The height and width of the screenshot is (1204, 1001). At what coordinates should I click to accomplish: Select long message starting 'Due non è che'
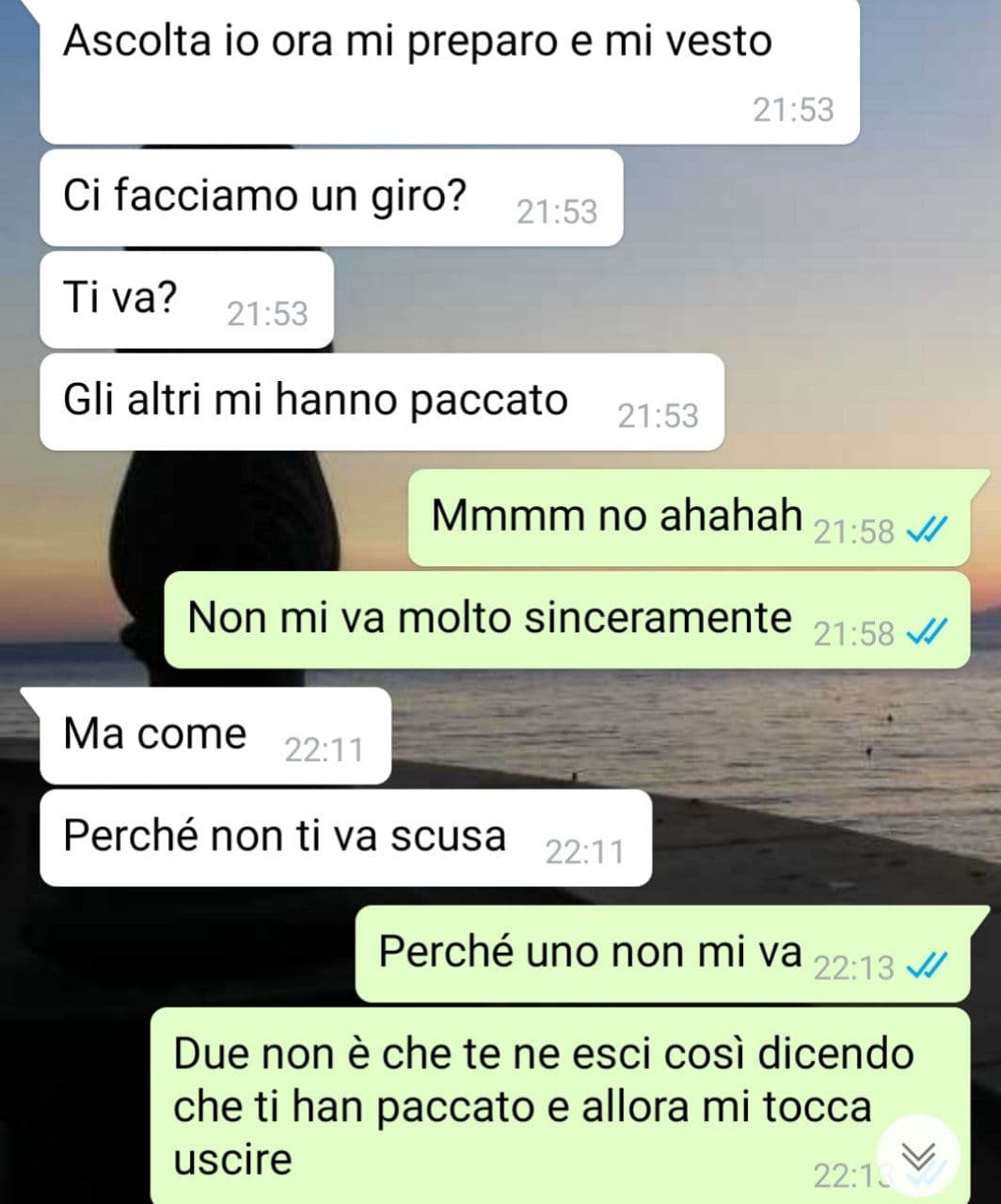tap(561, 1105)
